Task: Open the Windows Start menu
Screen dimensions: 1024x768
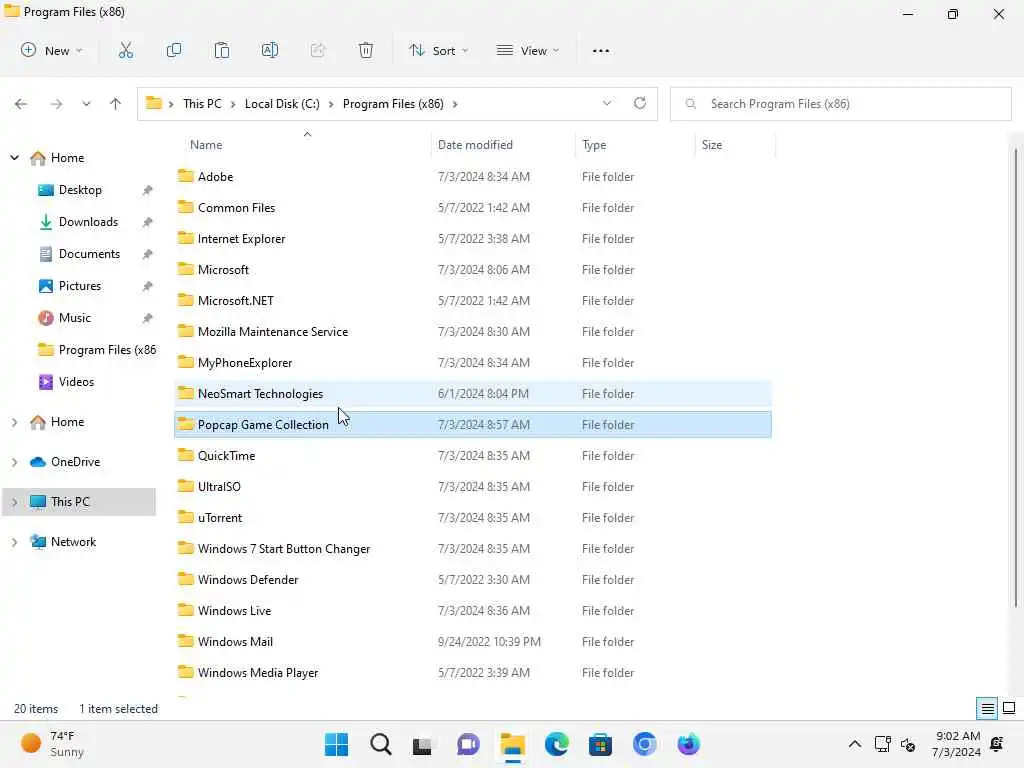Action: pos(336,744)
